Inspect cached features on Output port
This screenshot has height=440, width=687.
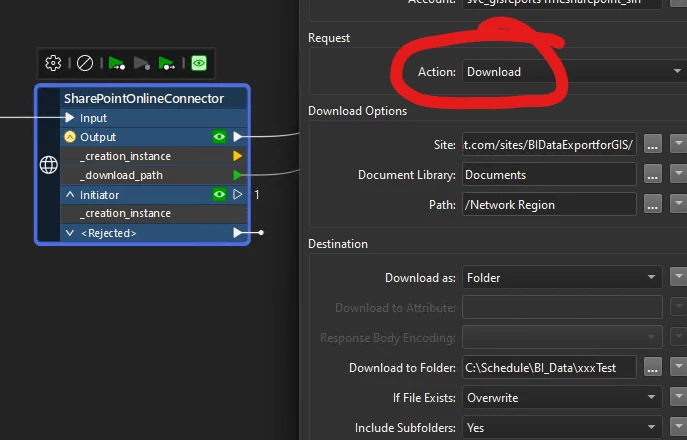(x=219, y=137)
